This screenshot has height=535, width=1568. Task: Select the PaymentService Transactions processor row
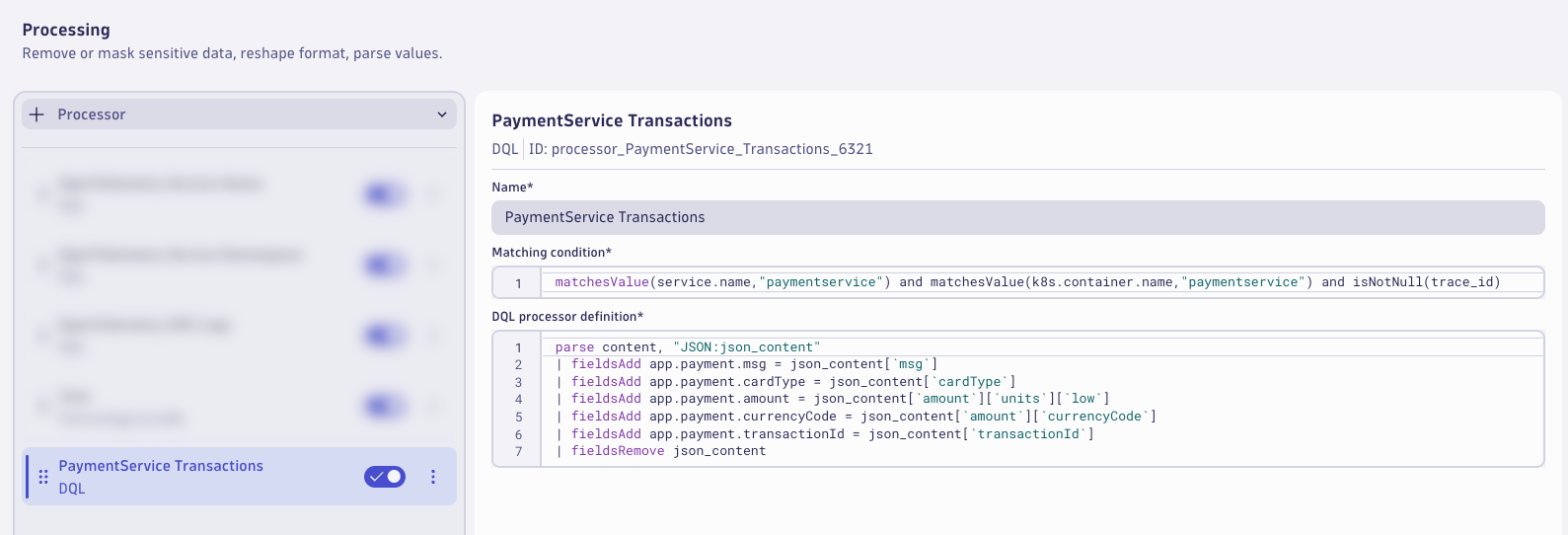click(x=240, y=477)
